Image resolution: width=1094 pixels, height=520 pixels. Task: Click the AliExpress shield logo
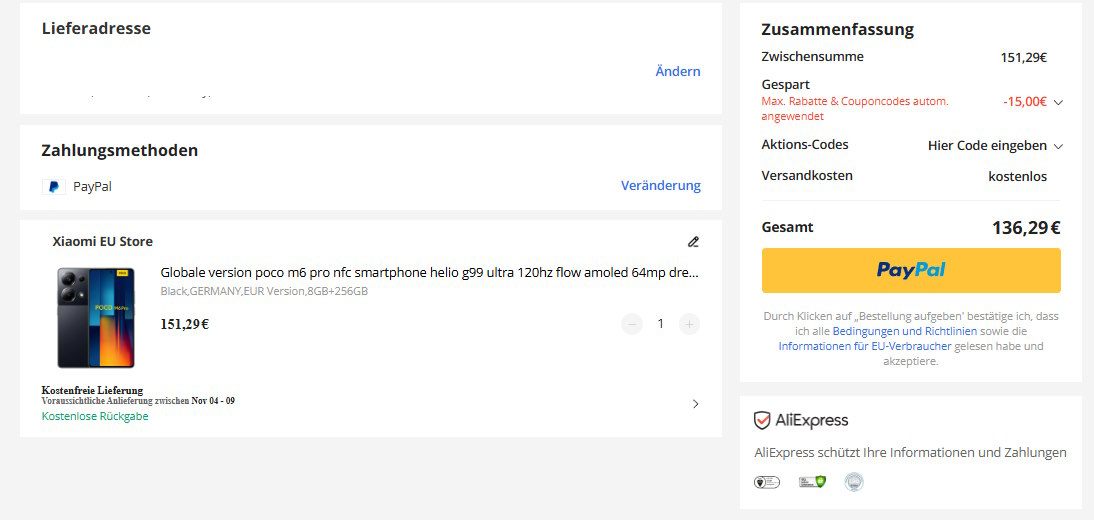coord(762,420)
